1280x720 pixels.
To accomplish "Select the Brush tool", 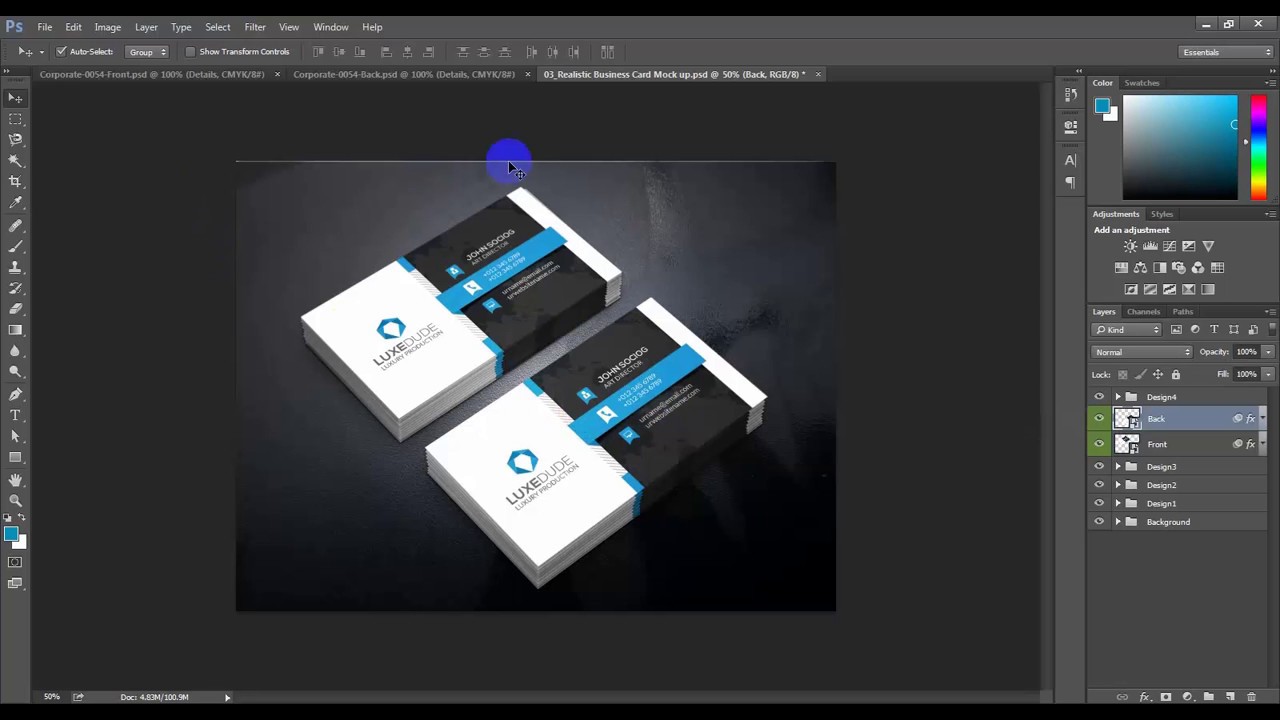I will [15, 246].
